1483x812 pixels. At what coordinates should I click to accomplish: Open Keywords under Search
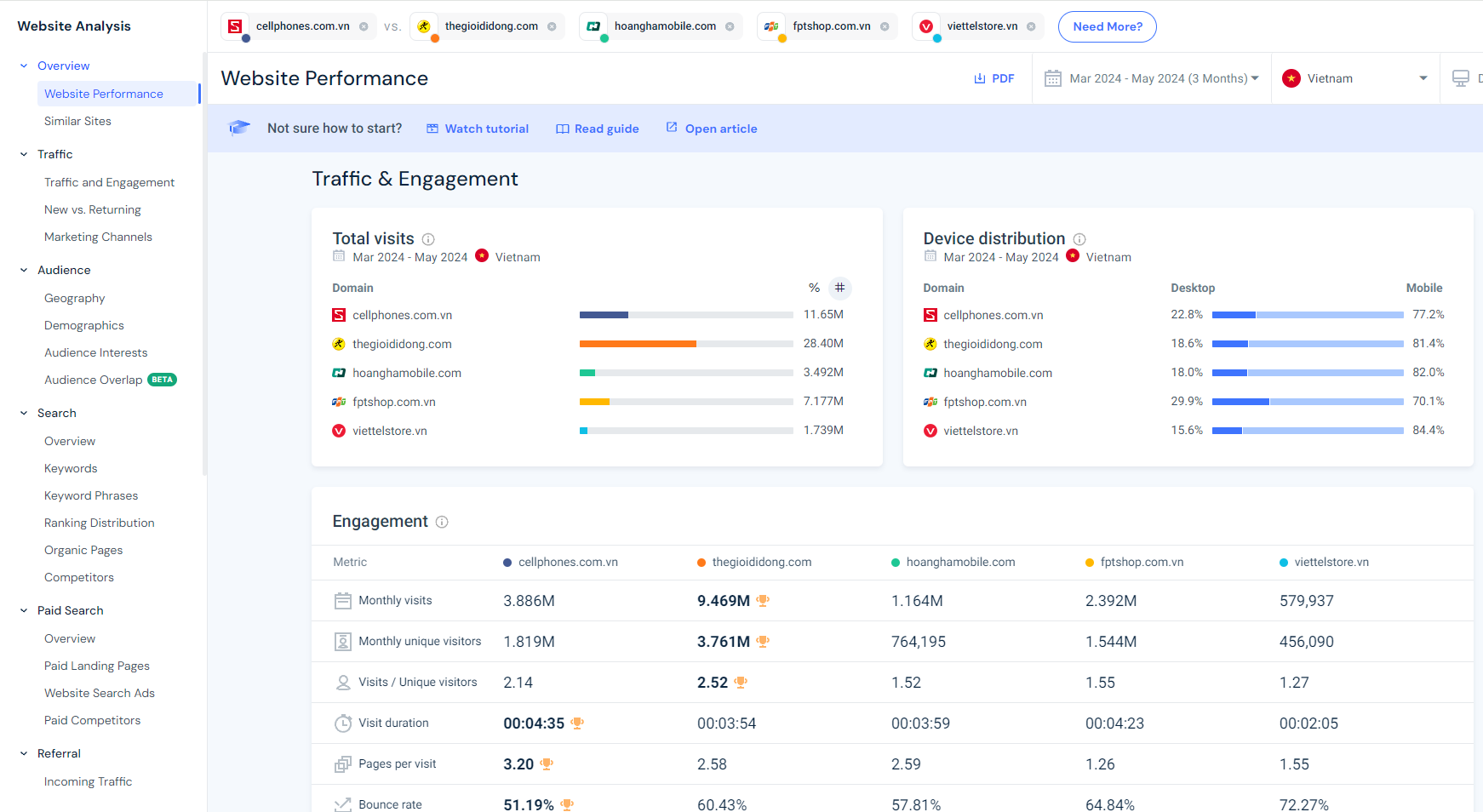(x=71, y=468)
